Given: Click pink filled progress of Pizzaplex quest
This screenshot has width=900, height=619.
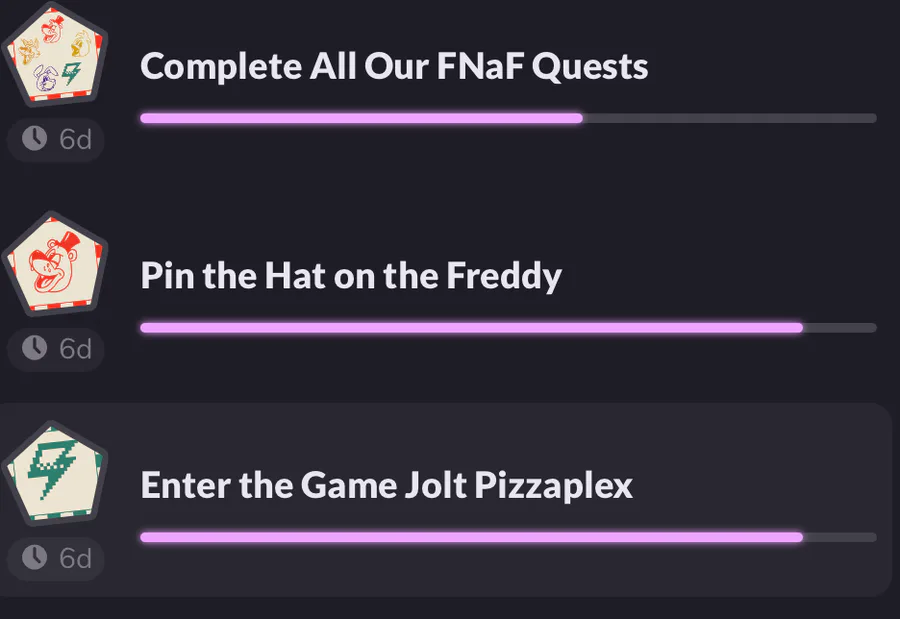Looking at the screenshot, I should tap(472, 537).
